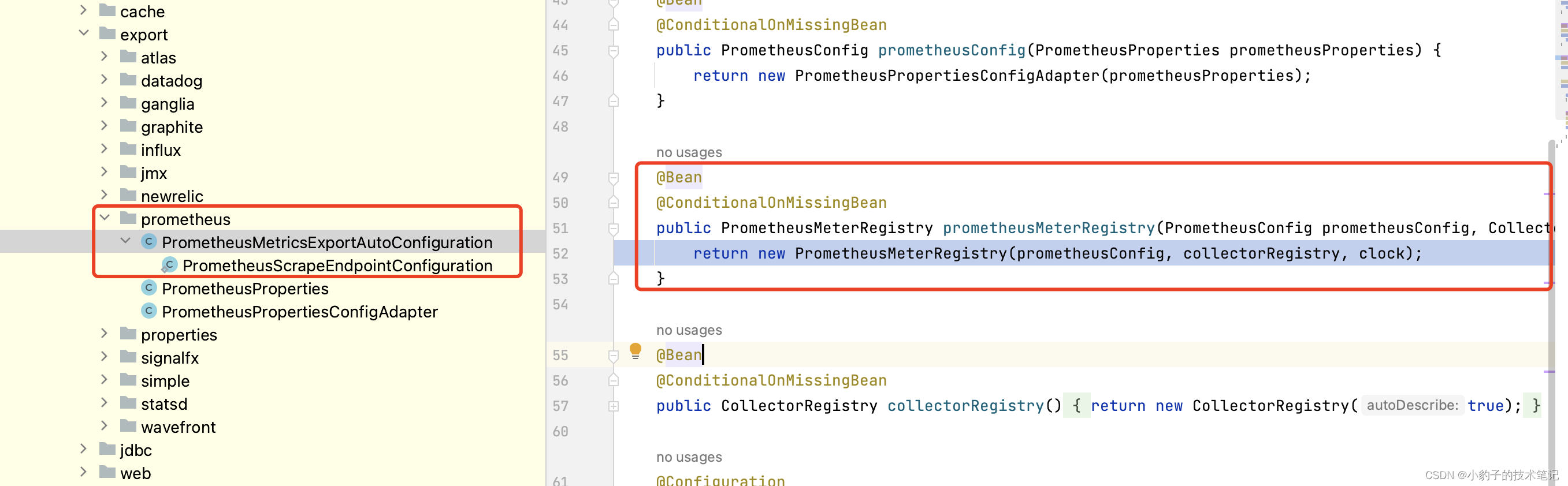Viewport: 1568px width, 486px height.
Task: Click the class icon beside PrometheusProperties
Action: pos(148,287)
